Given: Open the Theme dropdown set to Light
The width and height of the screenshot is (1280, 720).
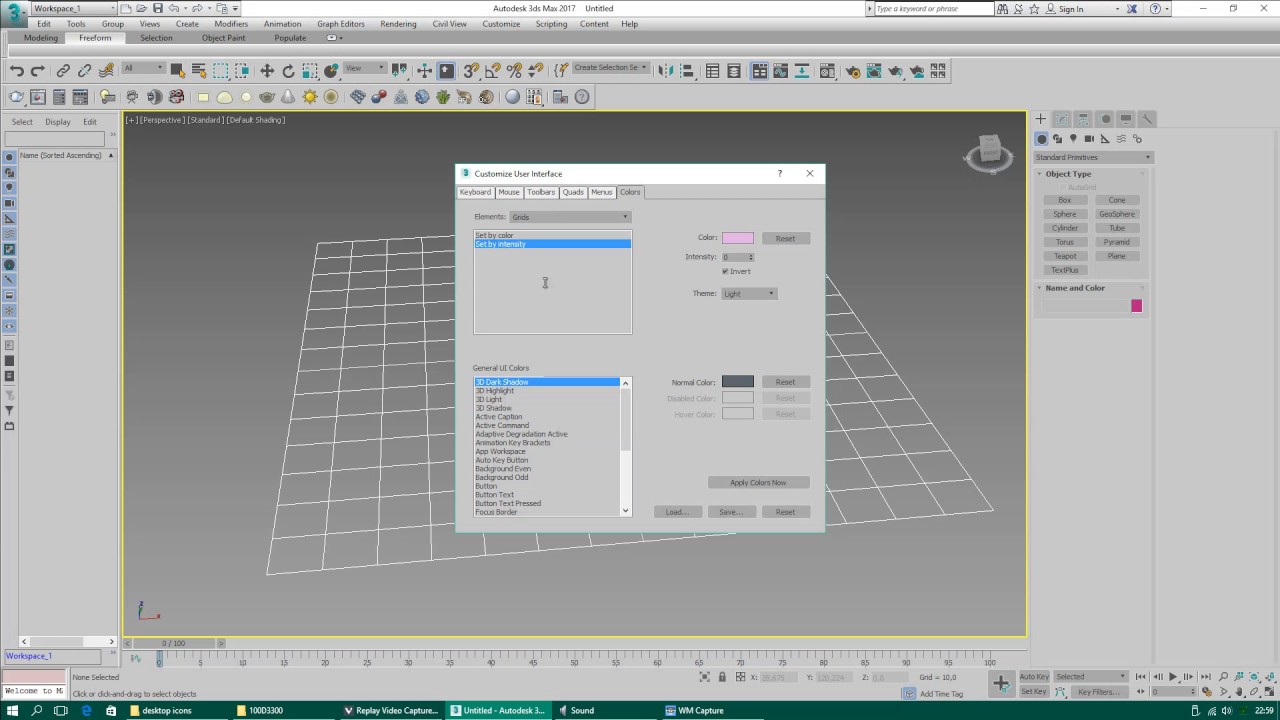Looking at the screenshot, I should click(x=749, y=293).
